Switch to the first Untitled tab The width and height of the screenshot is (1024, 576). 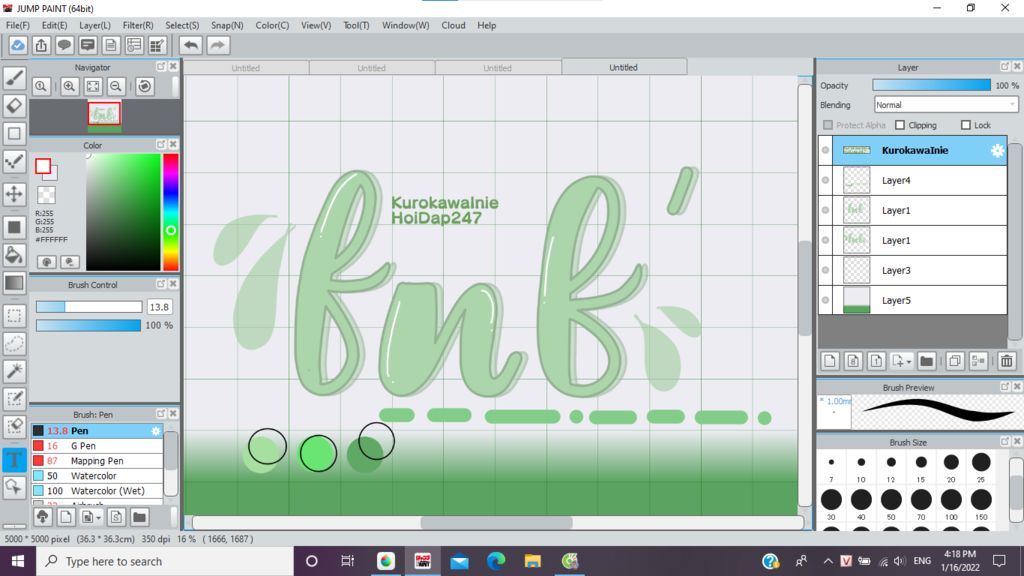(x=246, y=68)
